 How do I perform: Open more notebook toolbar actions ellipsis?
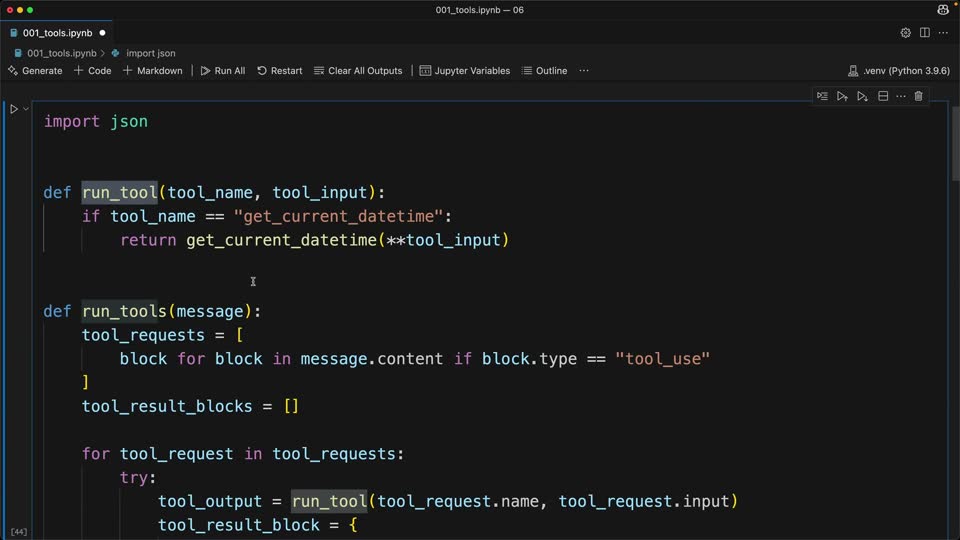[584, 71]
